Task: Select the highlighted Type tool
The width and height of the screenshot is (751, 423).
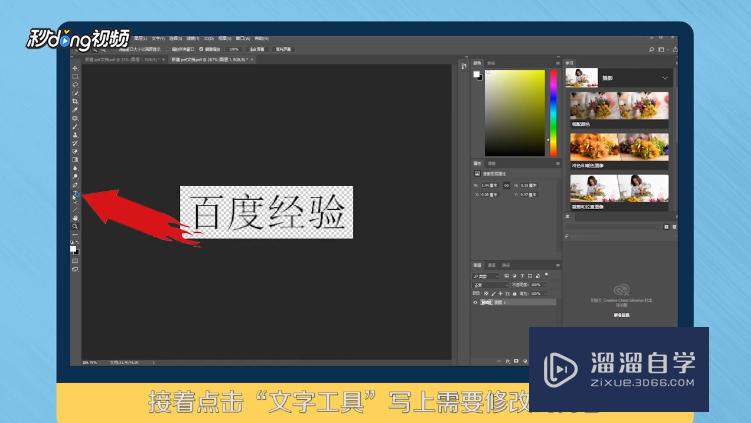Action: 75,193
